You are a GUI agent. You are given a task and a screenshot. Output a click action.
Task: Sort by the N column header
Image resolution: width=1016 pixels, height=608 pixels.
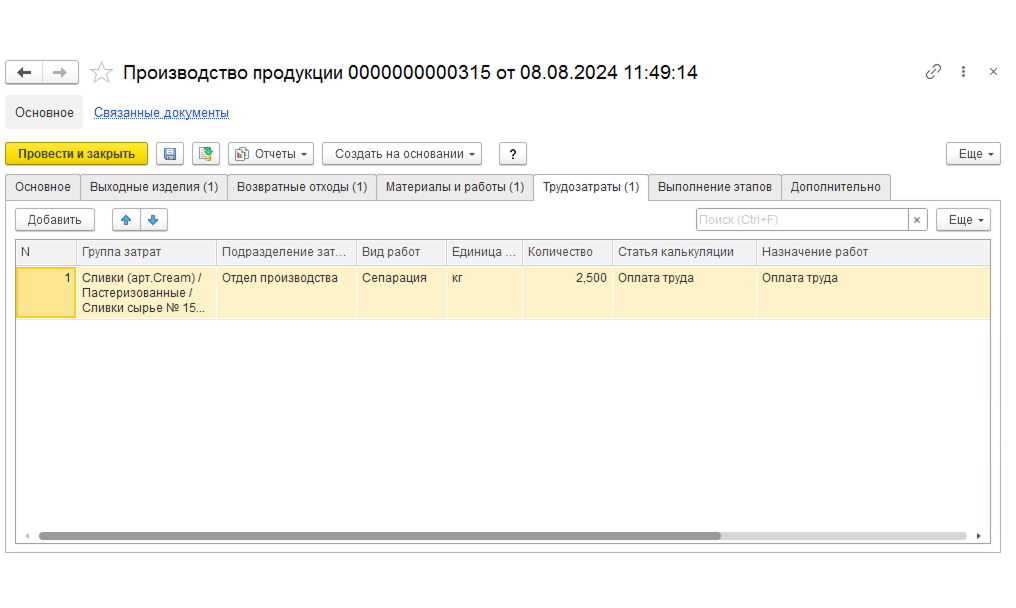[x=46, y=252]
